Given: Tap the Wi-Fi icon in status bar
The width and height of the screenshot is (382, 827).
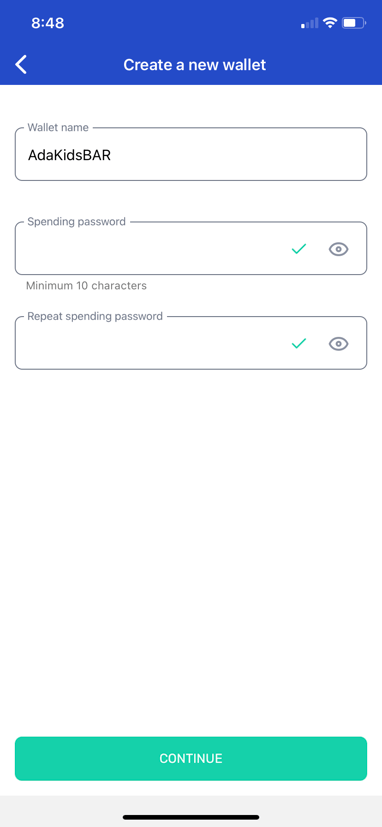Looking at the screenshot, I should pos(330,23).
